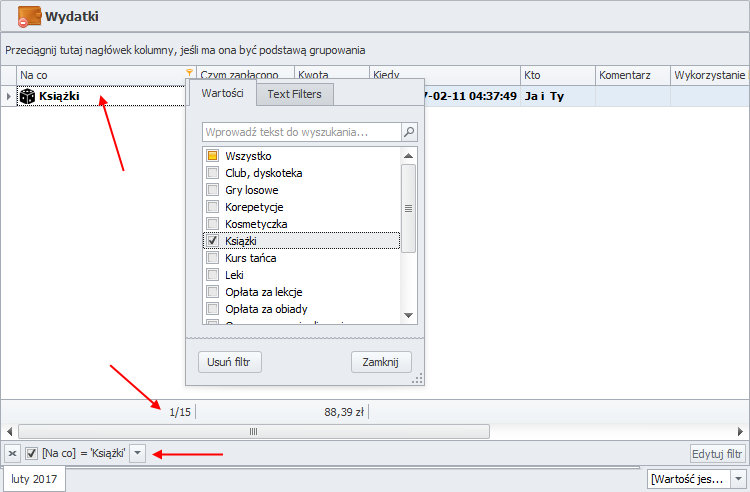Uncheck the Książki filter checkbox
Image resolution: width=750 pixels, height=492 pixels.
pos(212,241)
